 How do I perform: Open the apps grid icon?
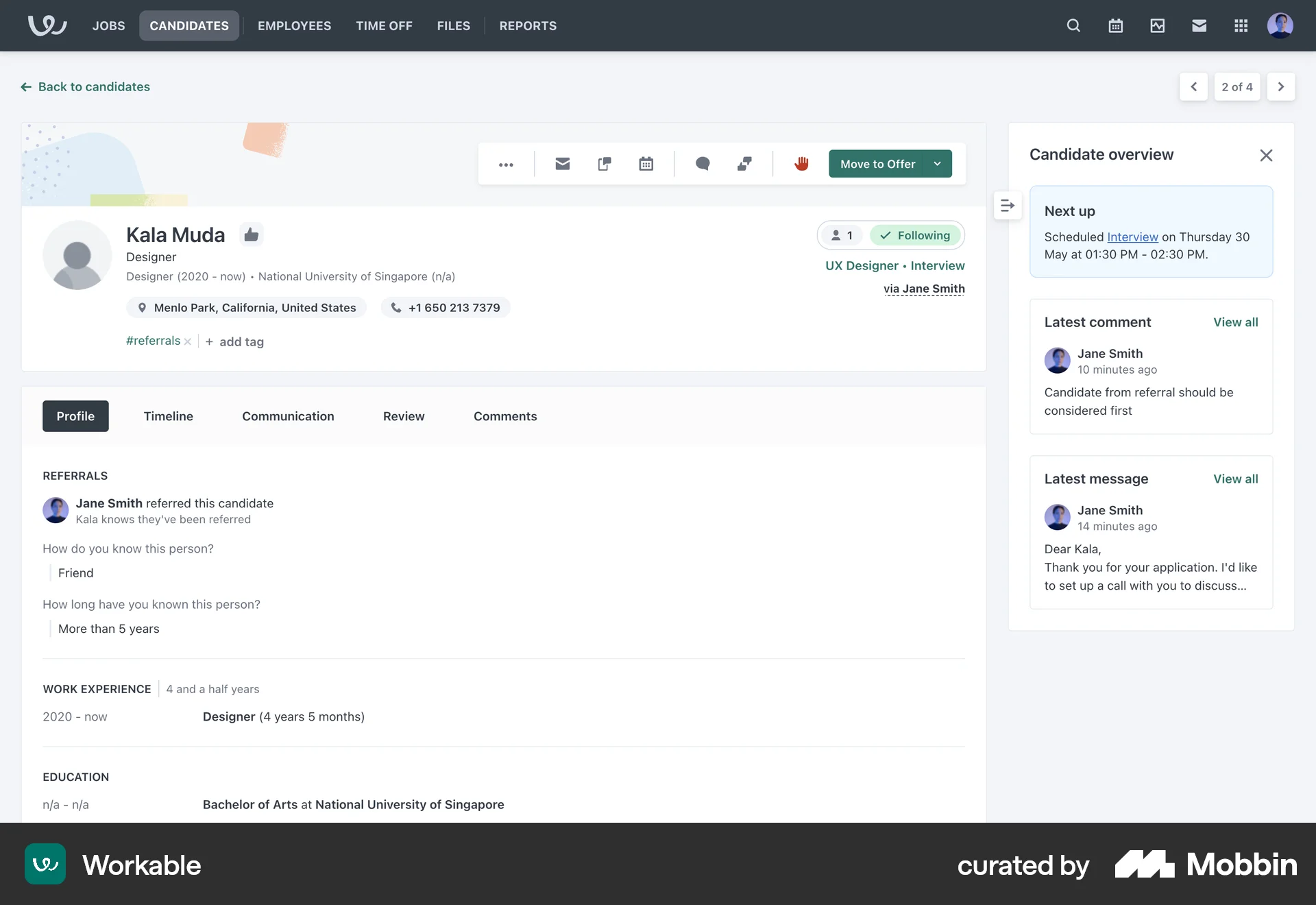coord(1240,25)
